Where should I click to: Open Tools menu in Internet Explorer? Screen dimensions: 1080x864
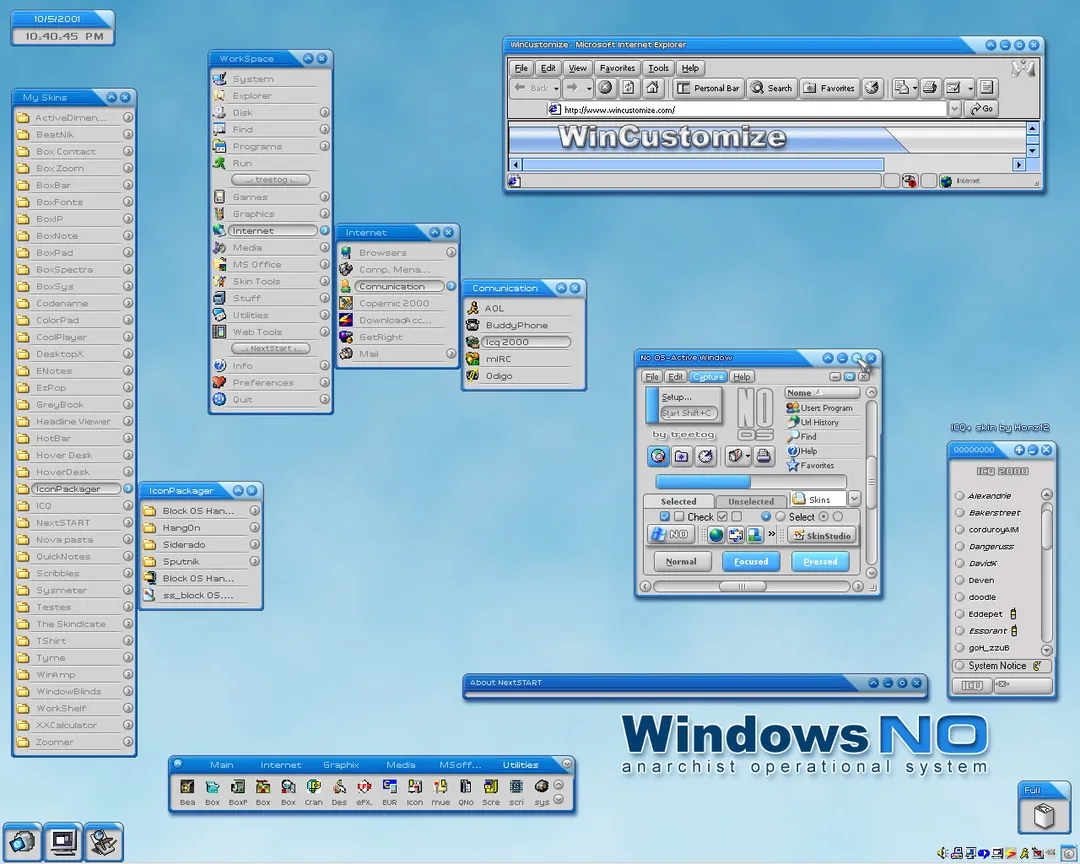(658, 68)
